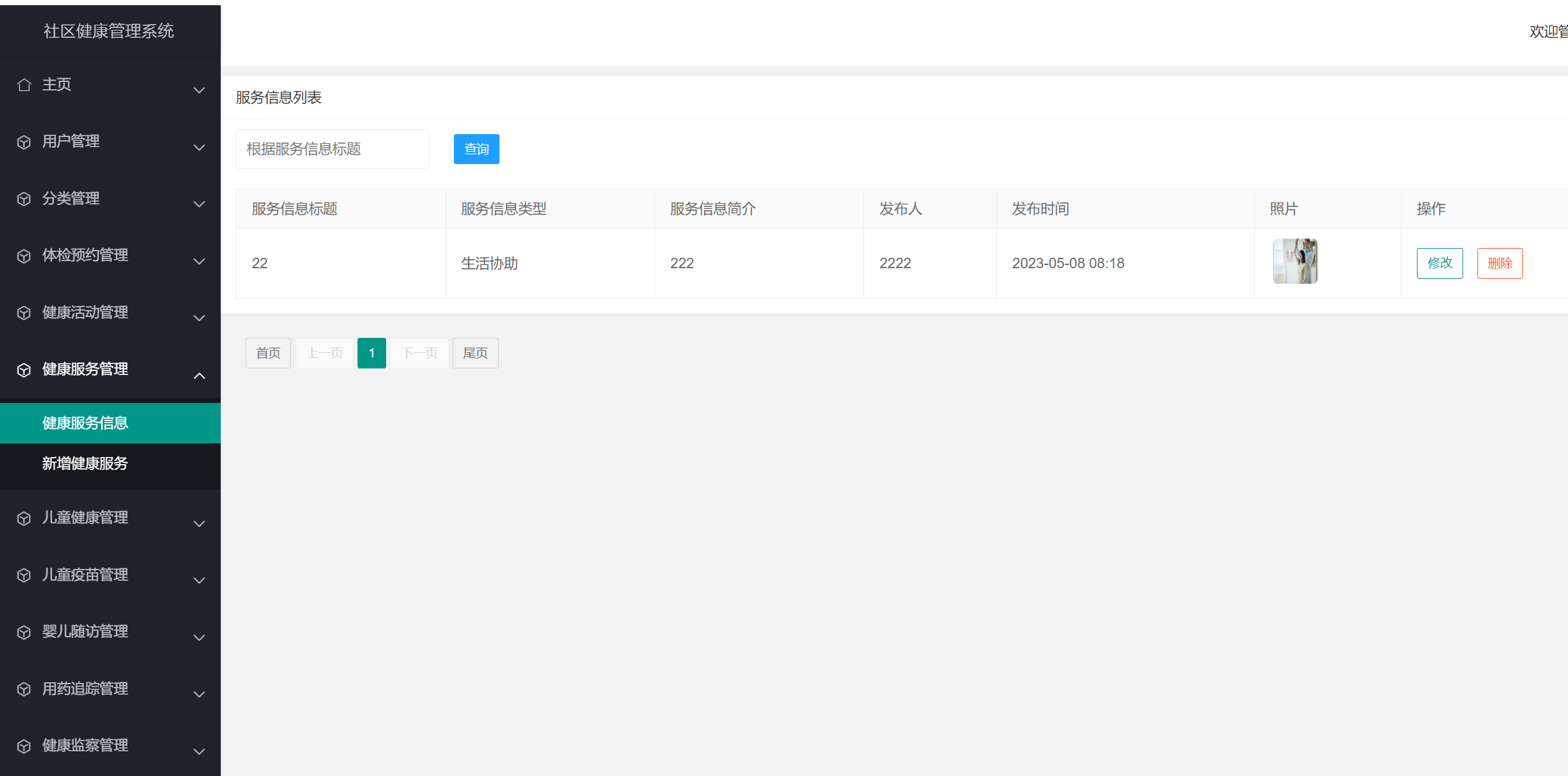
Task: Click the 用药追踪管理 icon
Action: tap(24, 688)
